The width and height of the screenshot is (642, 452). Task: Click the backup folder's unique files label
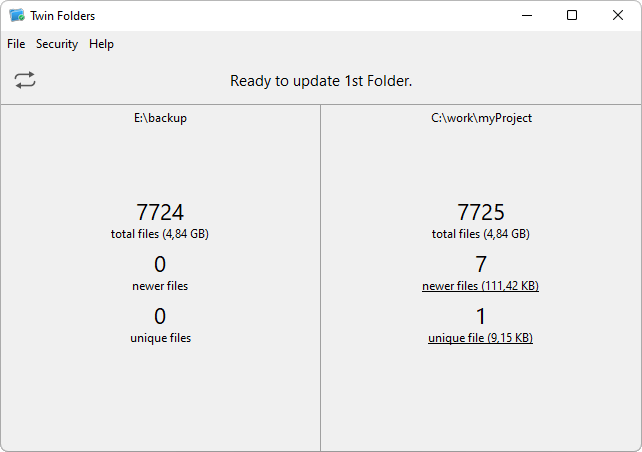160,338
